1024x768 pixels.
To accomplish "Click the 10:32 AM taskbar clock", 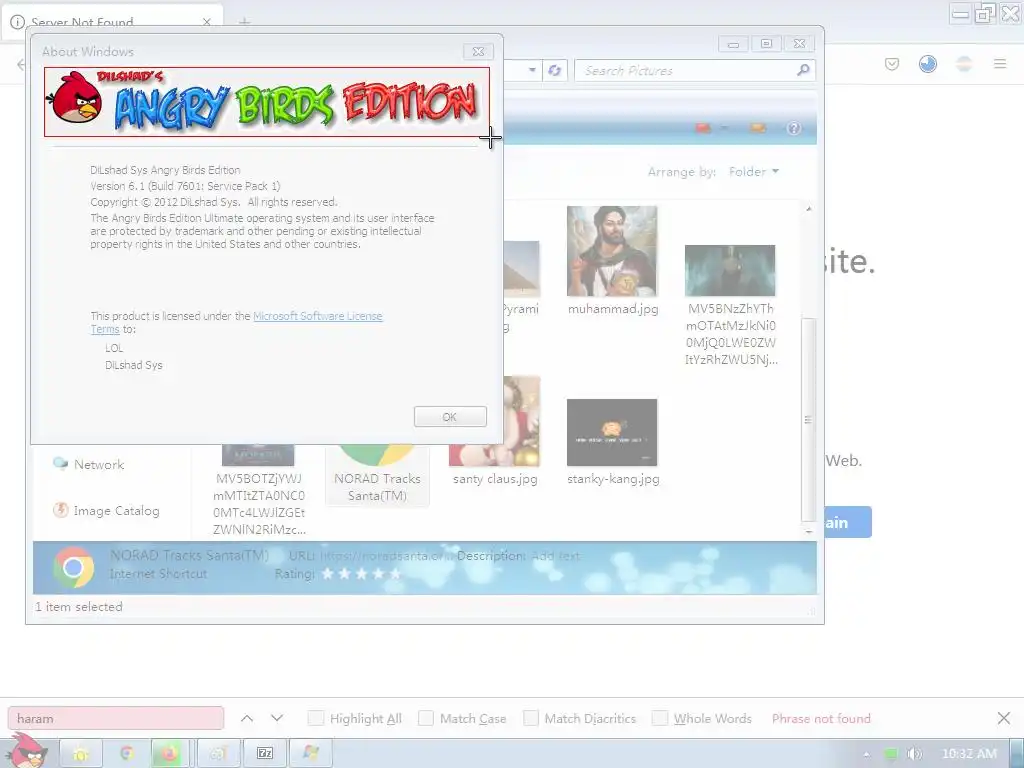I will [x=969, y=754].
